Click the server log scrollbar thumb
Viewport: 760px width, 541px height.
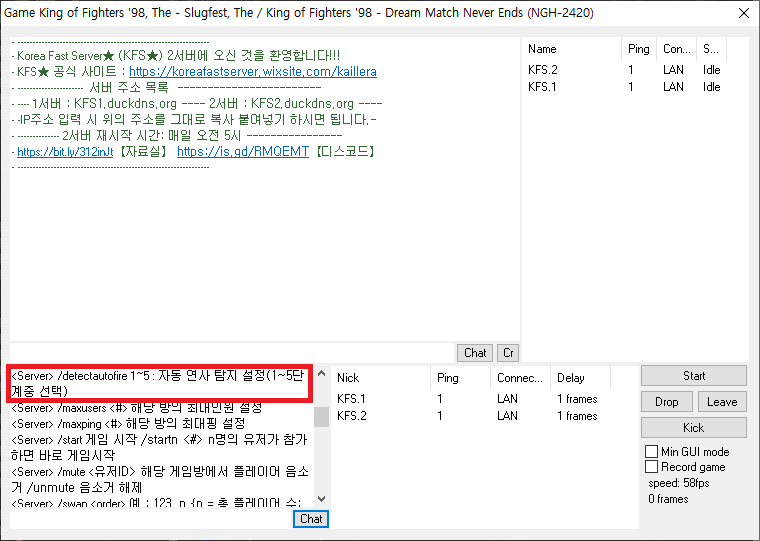(x=321, y=417)
